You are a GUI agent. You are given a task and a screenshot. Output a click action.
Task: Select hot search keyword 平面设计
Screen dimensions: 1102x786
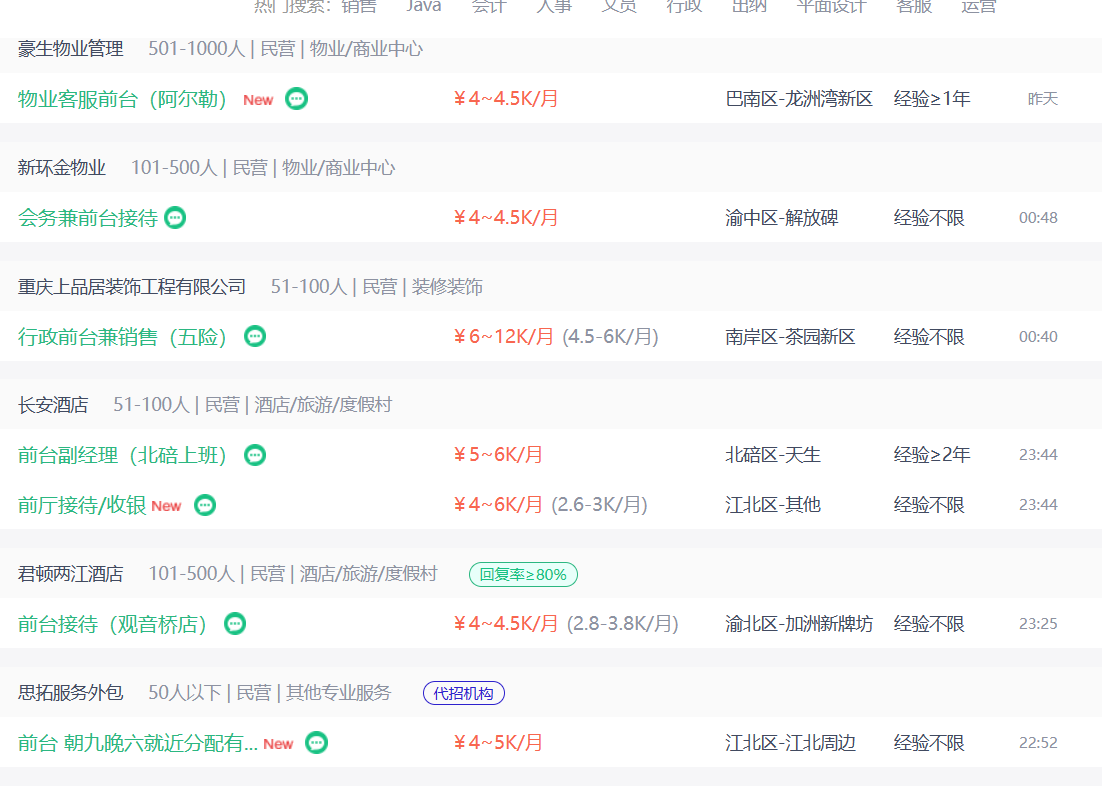point(831,6)
